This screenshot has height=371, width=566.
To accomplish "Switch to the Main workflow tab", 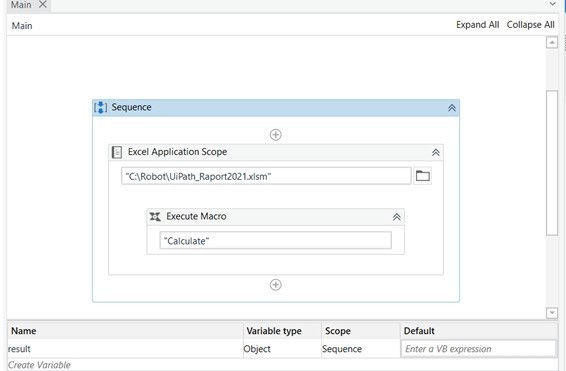I will (x=21, y=5).
